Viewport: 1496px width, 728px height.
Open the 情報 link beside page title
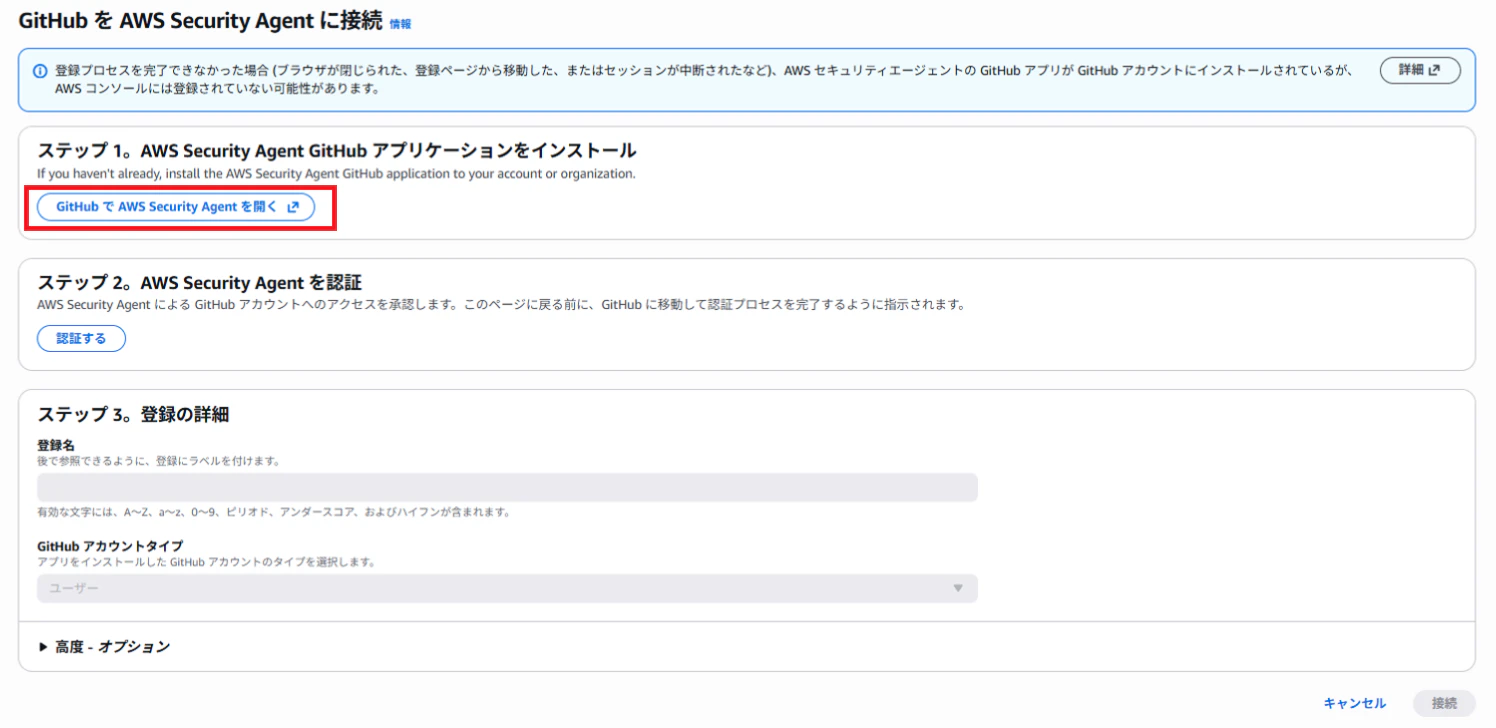[x=400, y=24]
